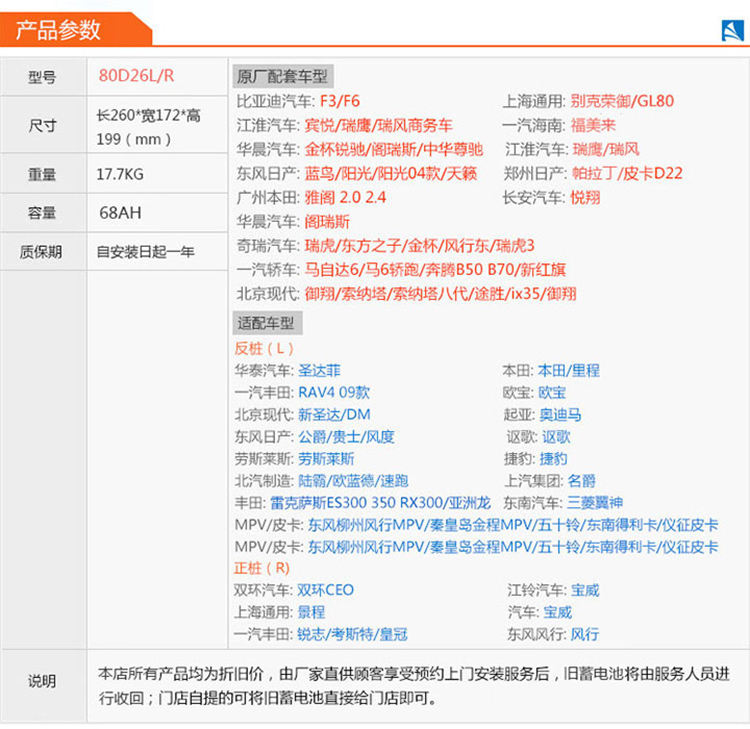Image resolution: width=750 pixels, height=729 pixels.
Task: Click the blue 捷豹 model text
Action: pyautogui.click(x=554, y=459)
